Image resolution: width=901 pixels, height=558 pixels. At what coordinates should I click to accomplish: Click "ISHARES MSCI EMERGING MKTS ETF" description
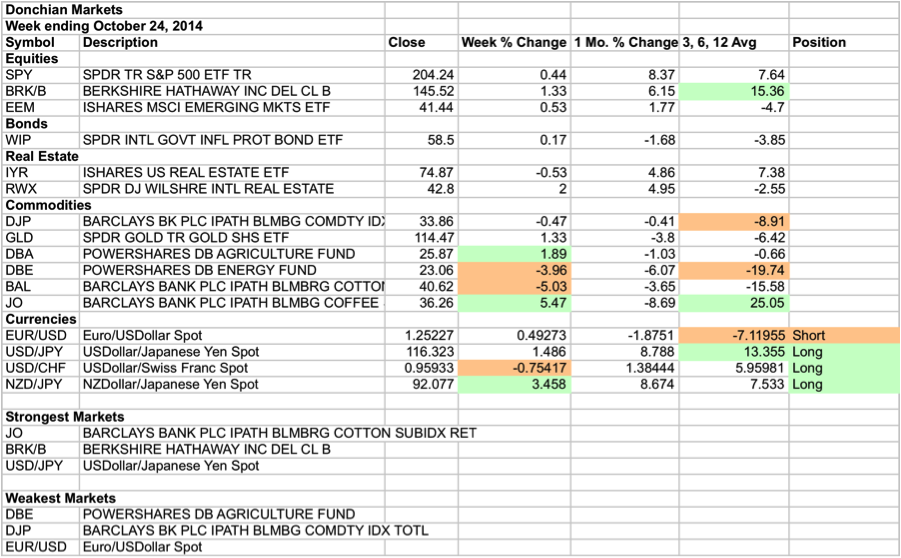(x=232, y=107)
